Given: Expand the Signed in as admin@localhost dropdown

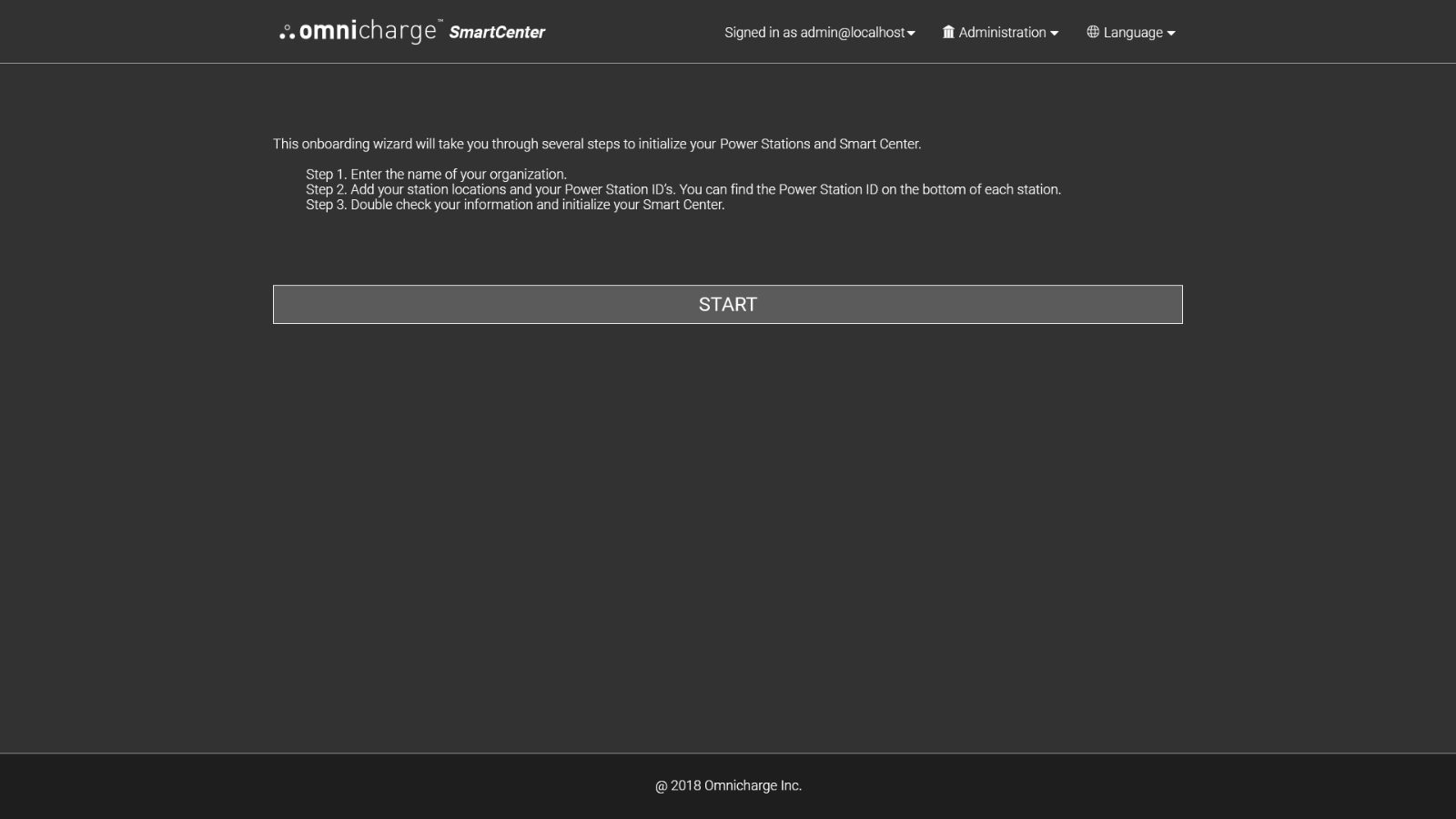Looking at the screenshot, I should coord(820,32).
